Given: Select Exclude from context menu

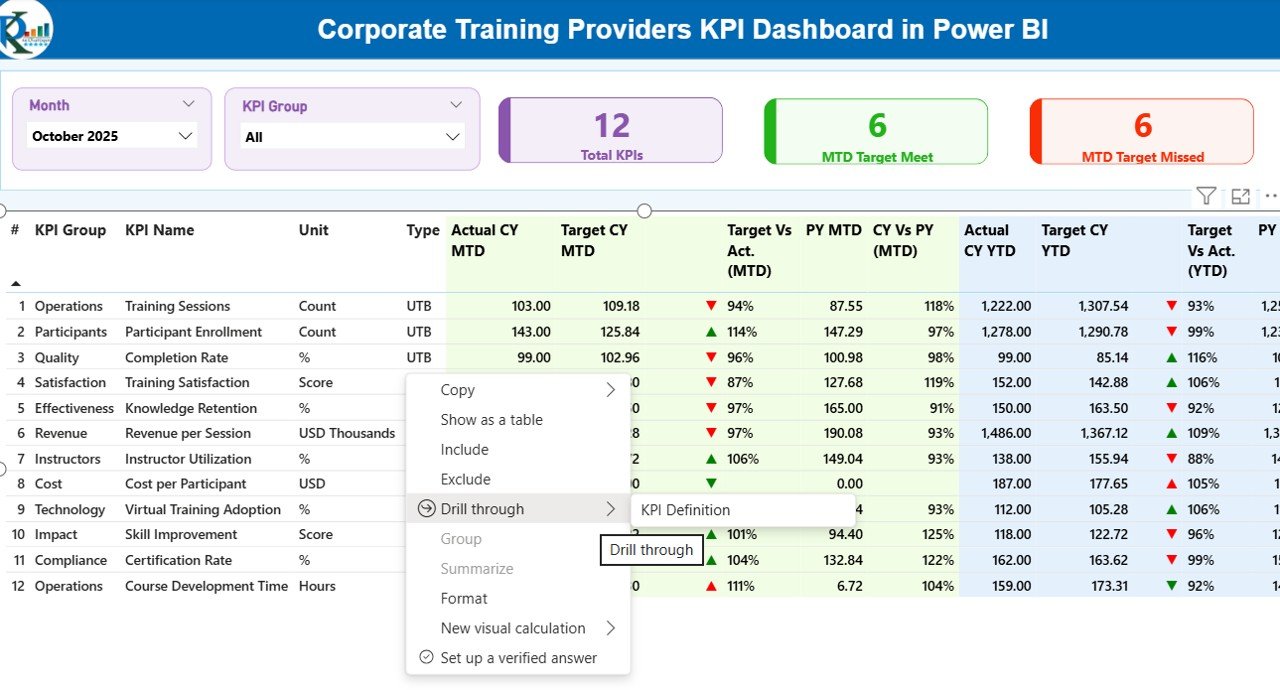Looking at the screenshot, I should coord(466,479).
